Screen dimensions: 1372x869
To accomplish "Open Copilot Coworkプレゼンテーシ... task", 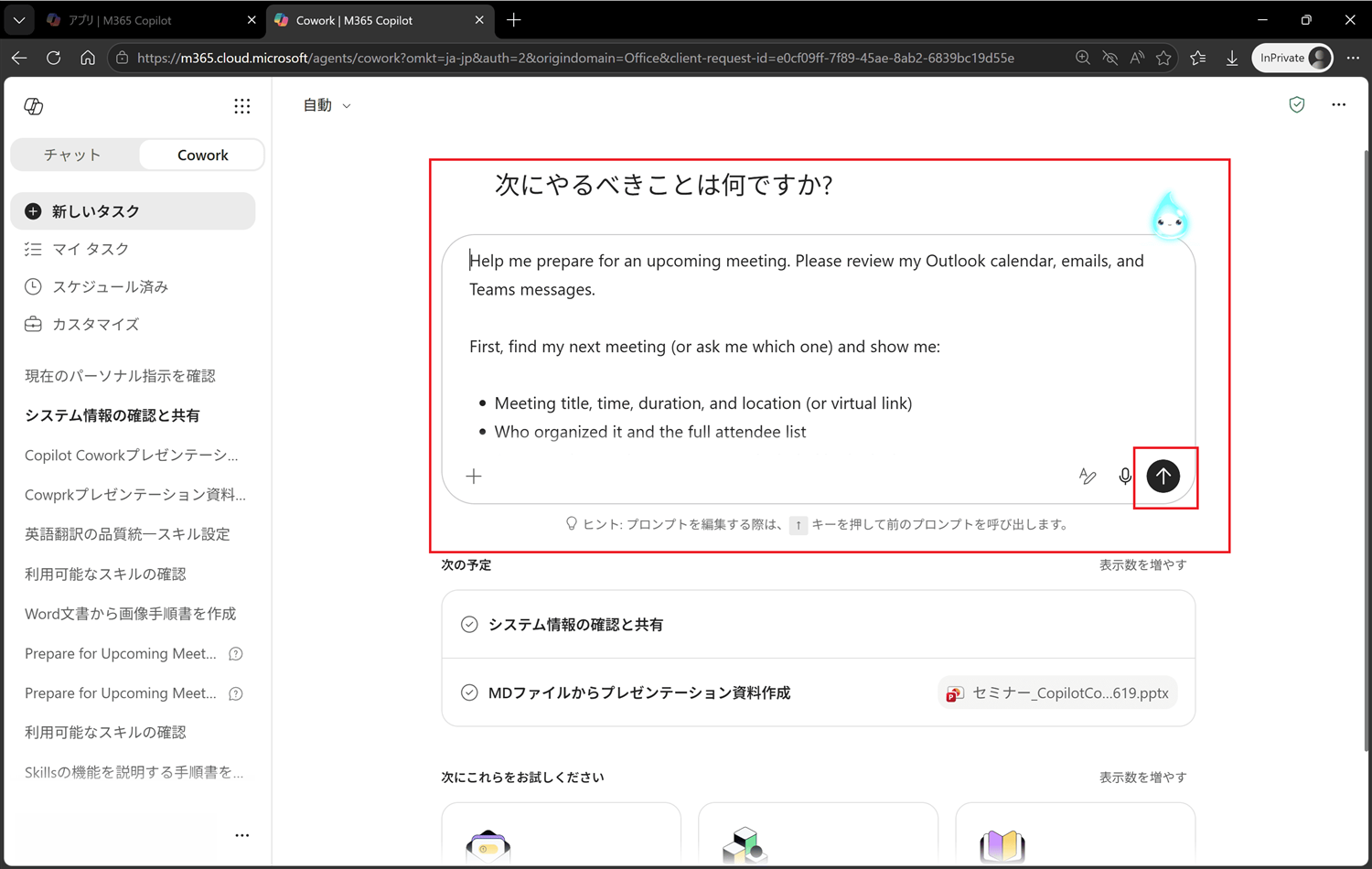I will pyautogui.click(x=131, y=455).
